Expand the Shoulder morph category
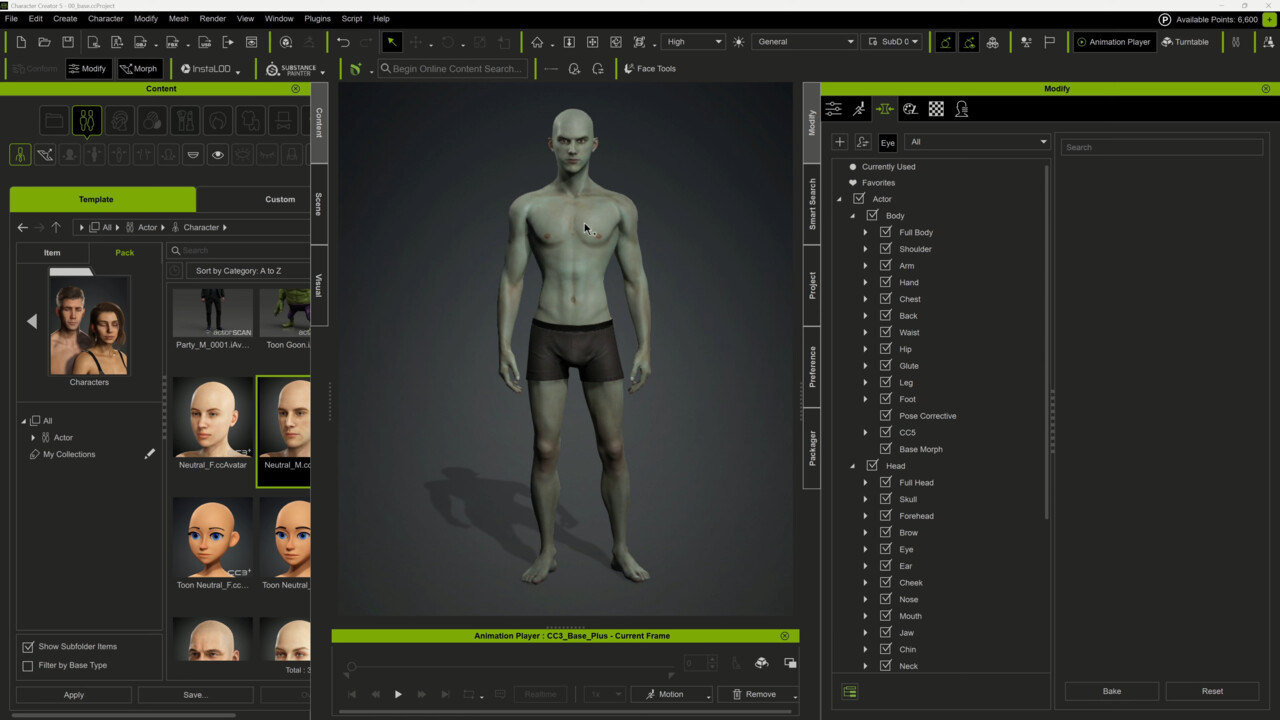 [x=866, y=249]
